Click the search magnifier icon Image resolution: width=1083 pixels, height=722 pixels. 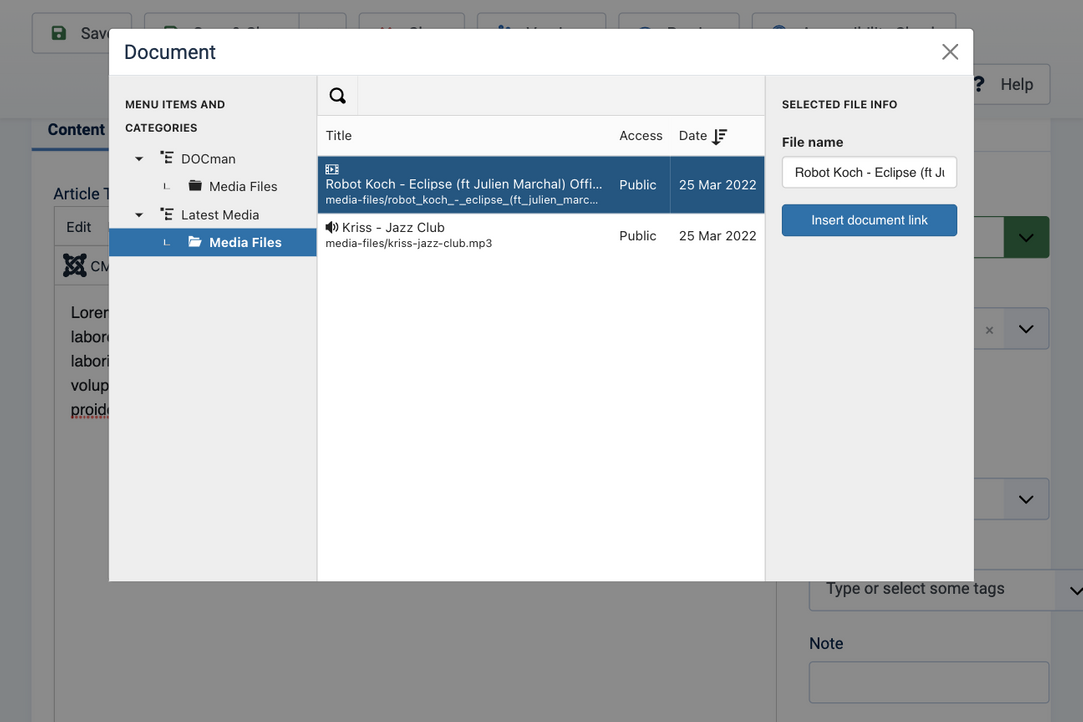pos(337,95)
